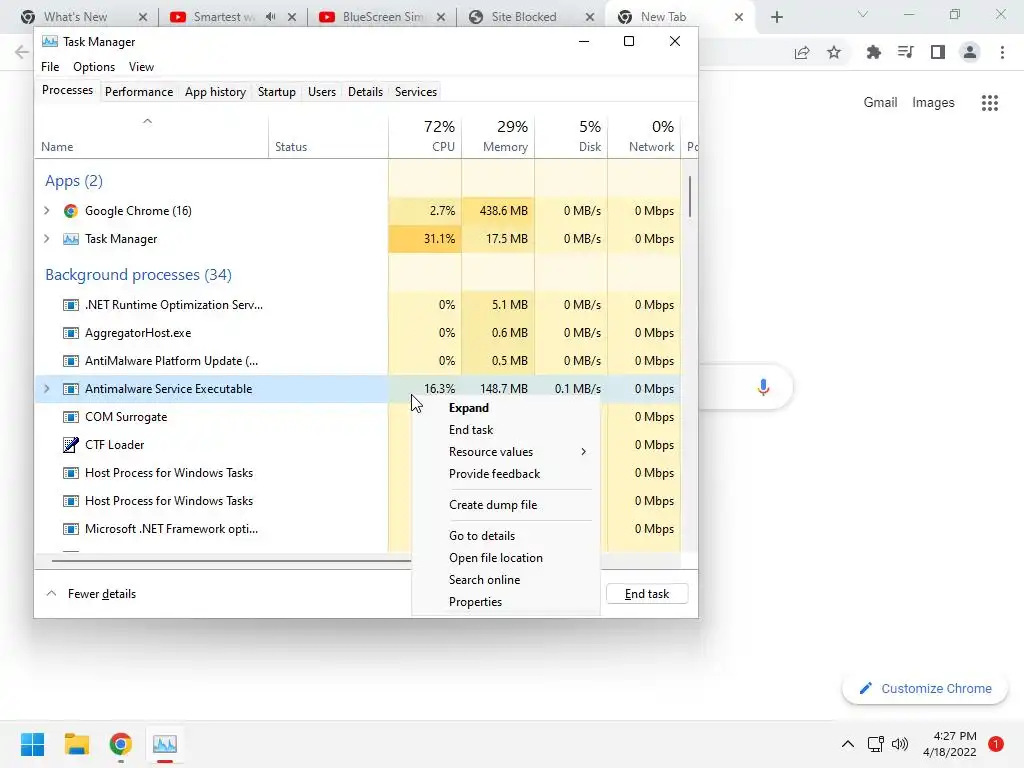Expand the Task Manager process group

coord(46,238)
